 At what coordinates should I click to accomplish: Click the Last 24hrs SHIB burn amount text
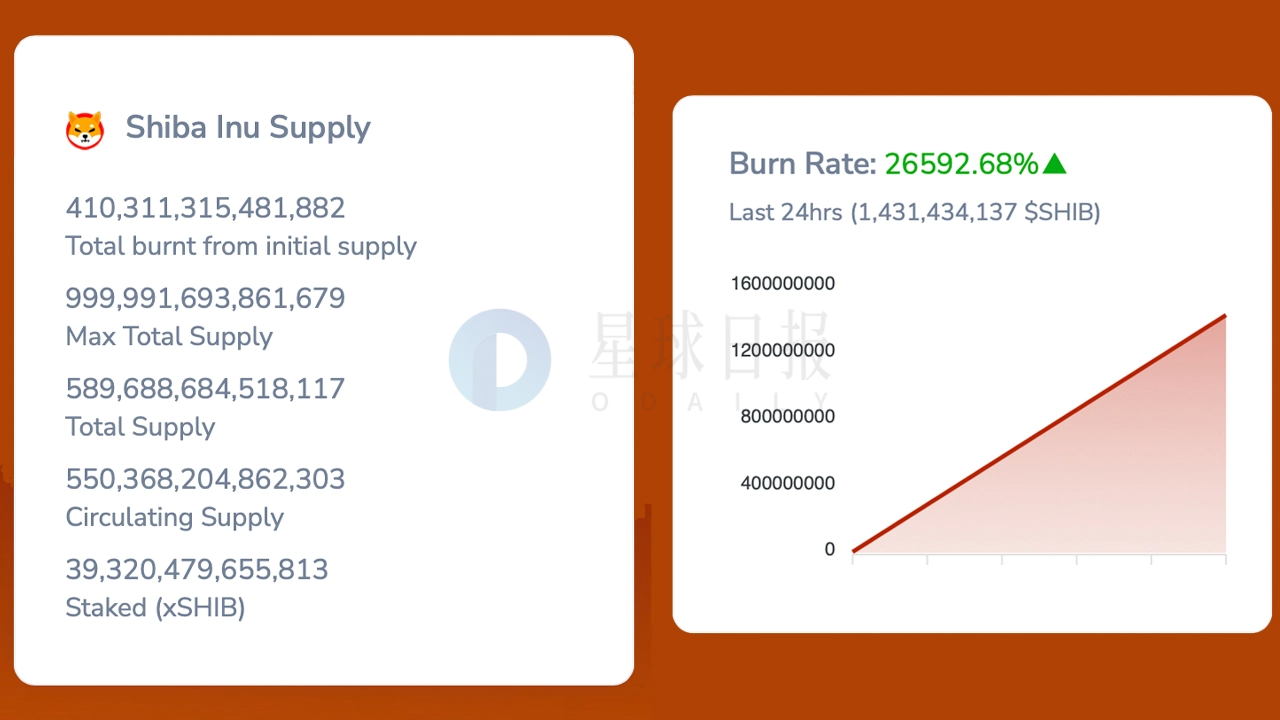(x=914, y=213)
